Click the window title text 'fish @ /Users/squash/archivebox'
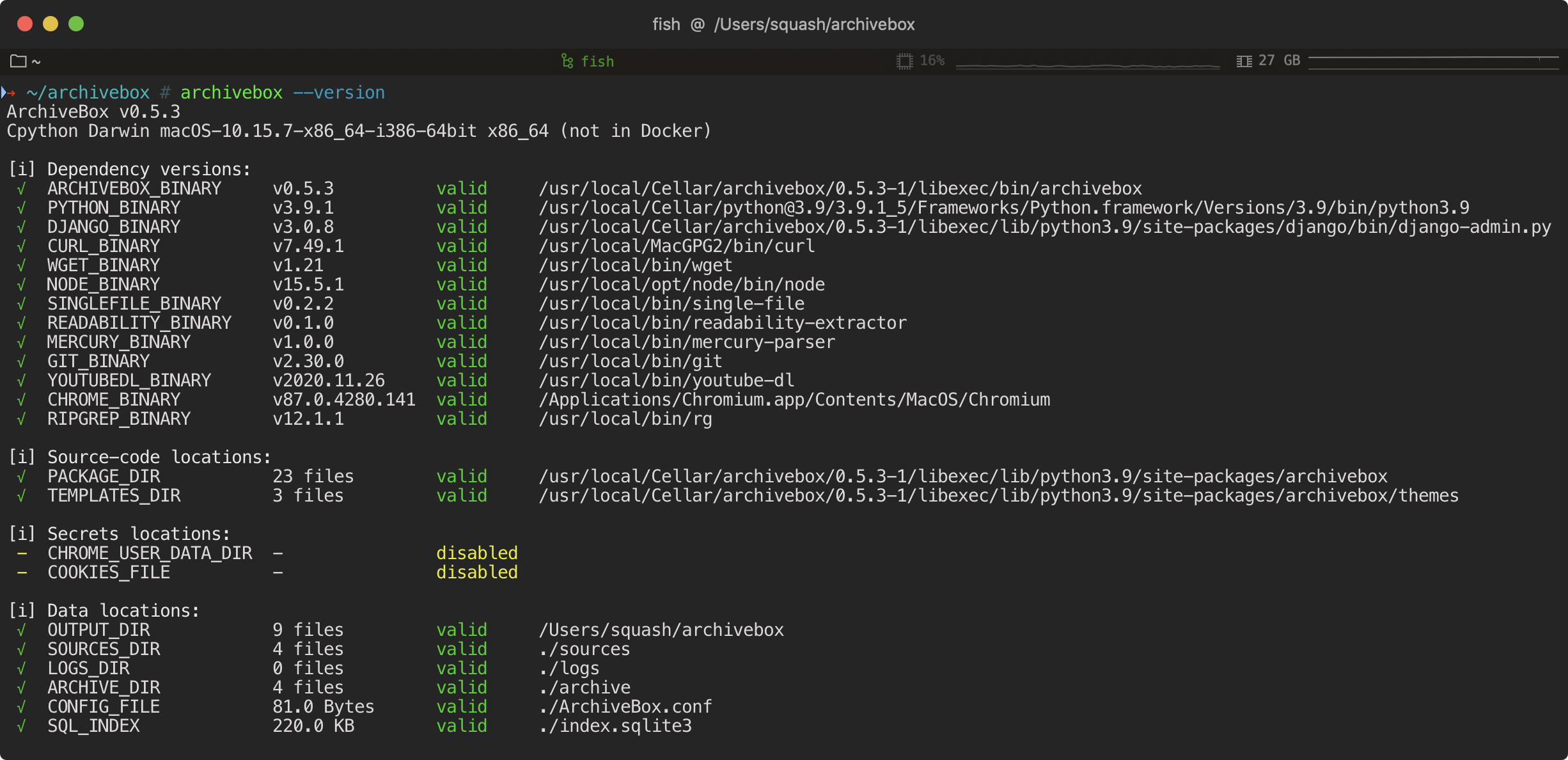Viewport: 1568px width, 760px height. 783,24
